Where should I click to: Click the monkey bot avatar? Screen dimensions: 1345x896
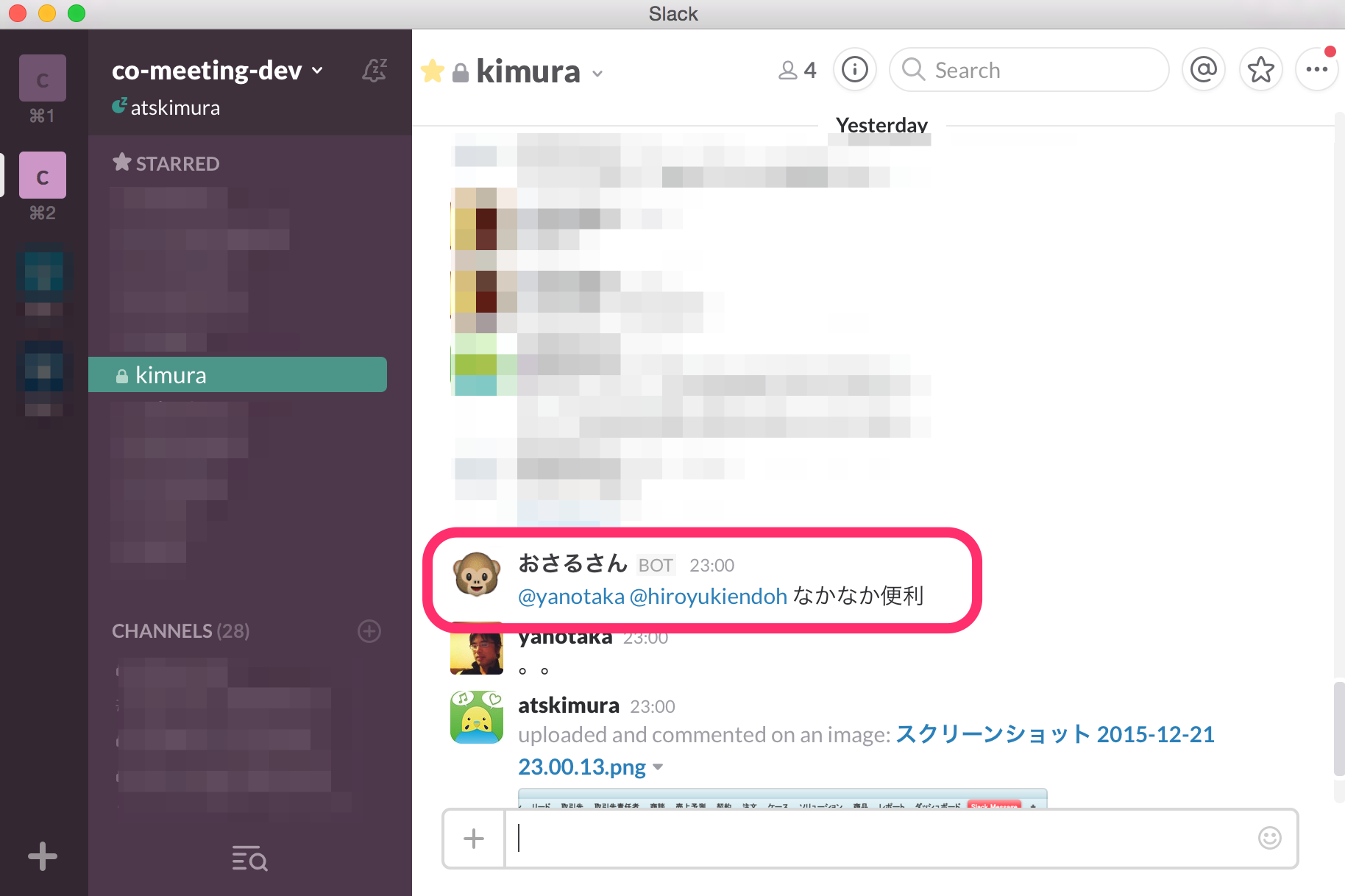(x=477, y=575)
